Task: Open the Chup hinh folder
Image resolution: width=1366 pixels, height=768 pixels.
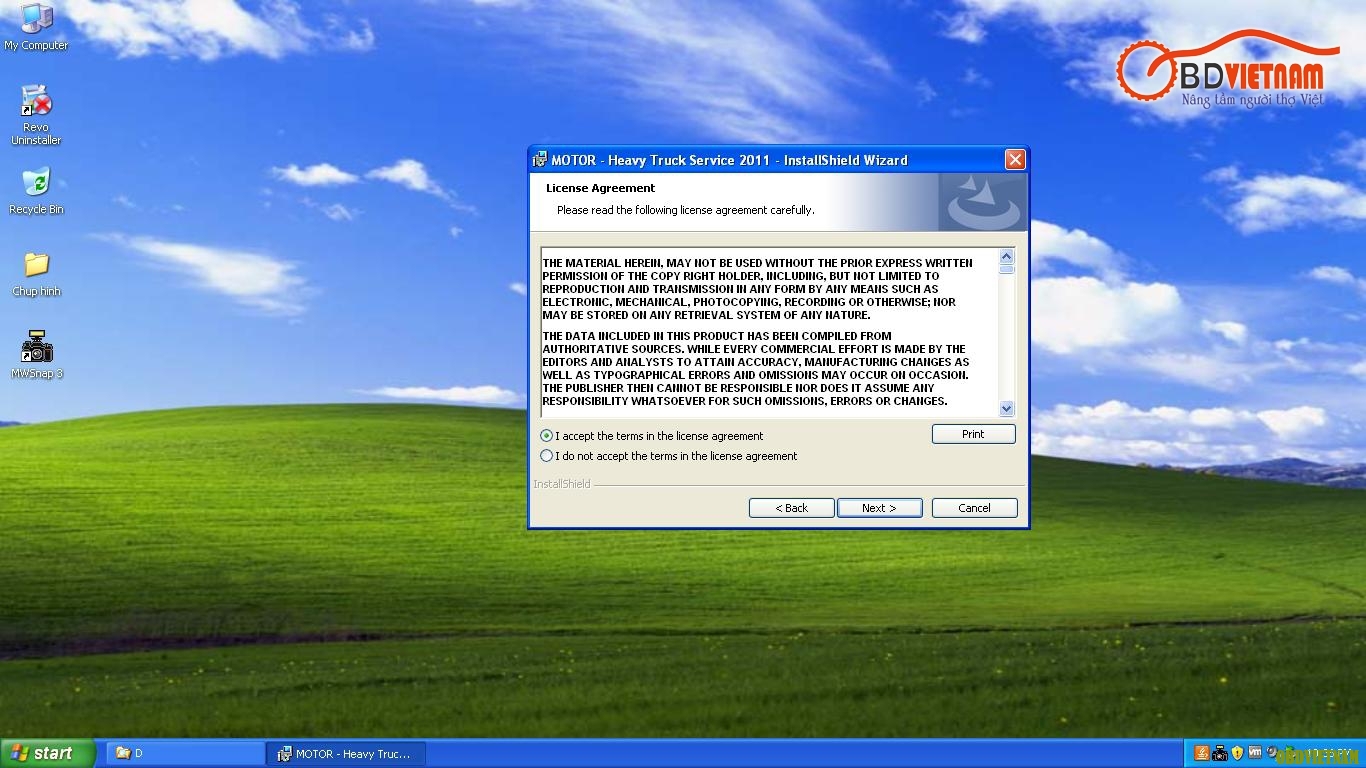Action: 36,274
